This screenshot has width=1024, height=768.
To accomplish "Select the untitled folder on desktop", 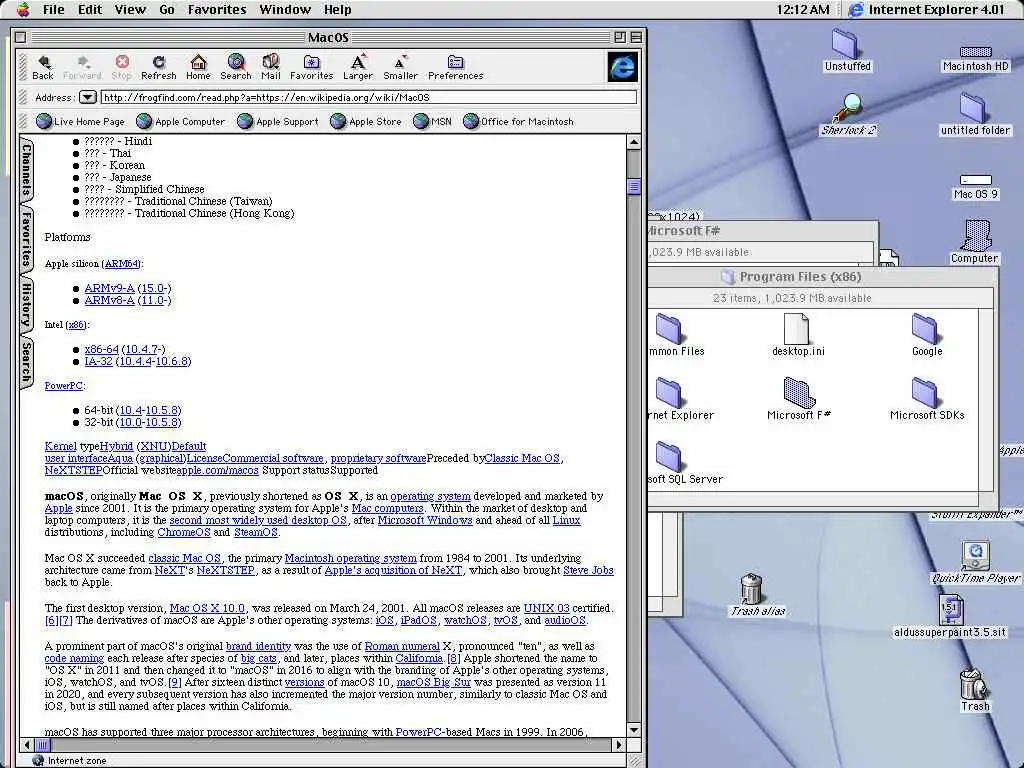I will [x=974, y=114].
